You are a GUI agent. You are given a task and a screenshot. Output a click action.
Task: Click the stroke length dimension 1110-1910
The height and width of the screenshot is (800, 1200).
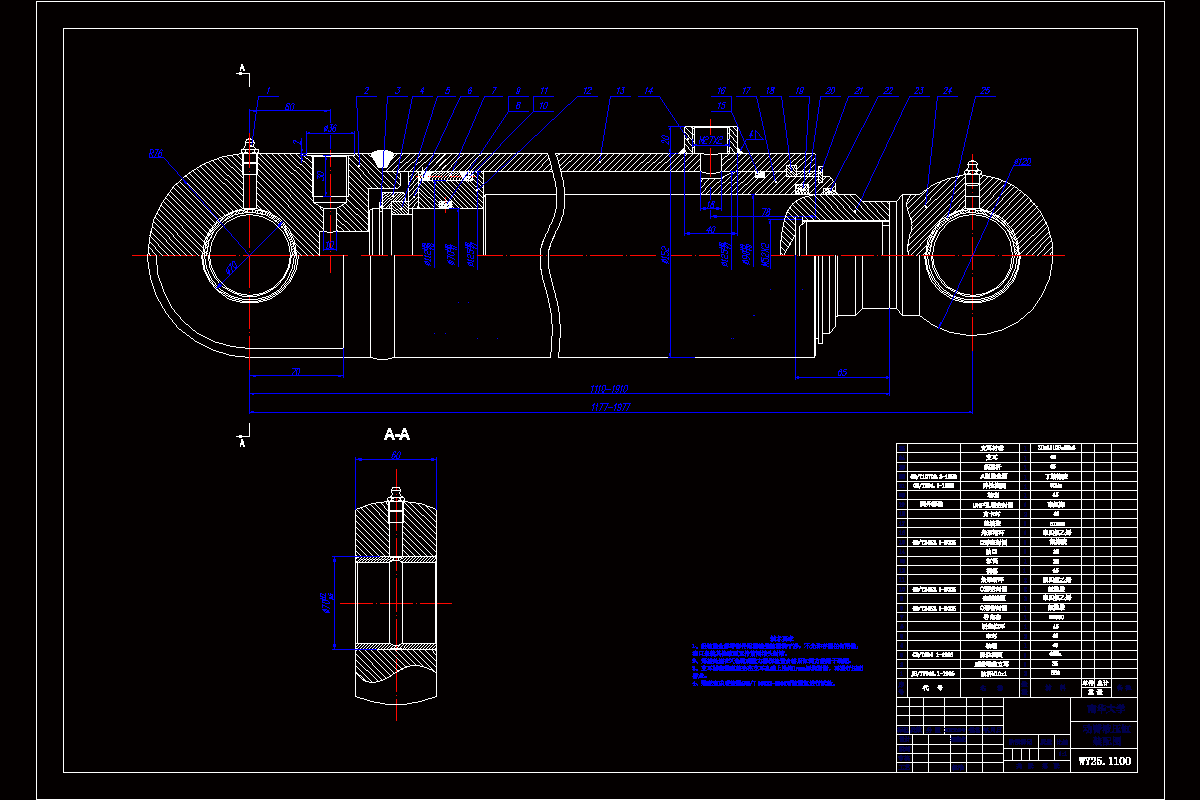[x=609, y=389]
